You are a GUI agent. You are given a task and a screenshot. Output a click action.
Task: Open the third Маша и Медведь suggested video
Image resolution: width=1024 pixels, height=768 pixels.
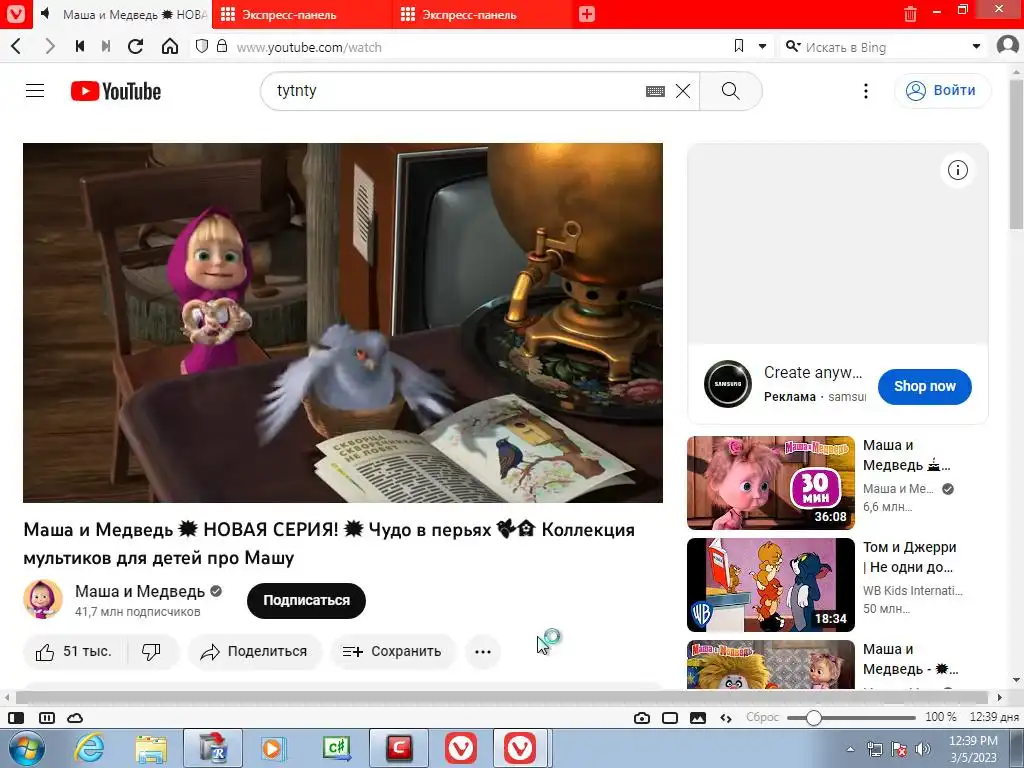pyautogui.click(x=771, y=665)
